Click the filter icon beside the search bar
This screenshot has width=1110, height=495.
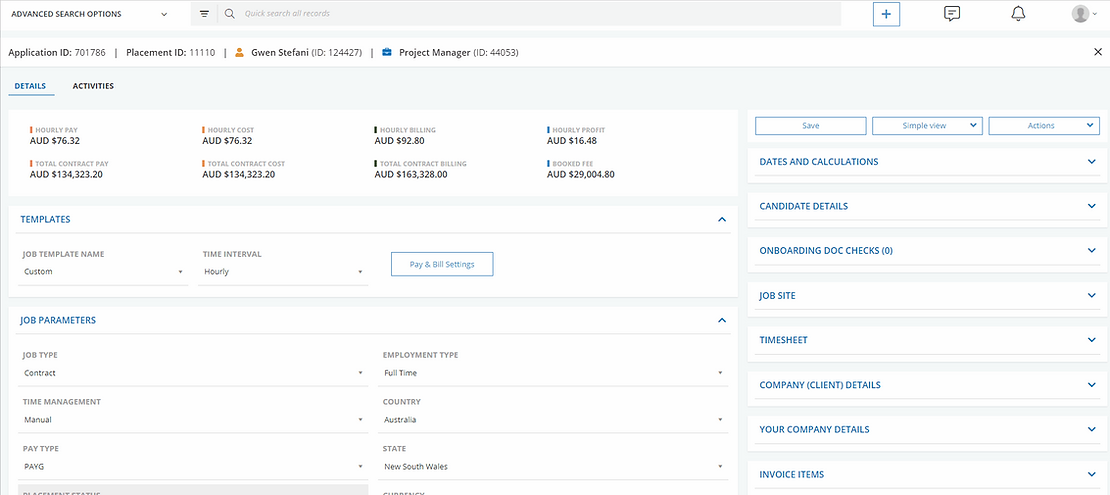pos(204,14)
